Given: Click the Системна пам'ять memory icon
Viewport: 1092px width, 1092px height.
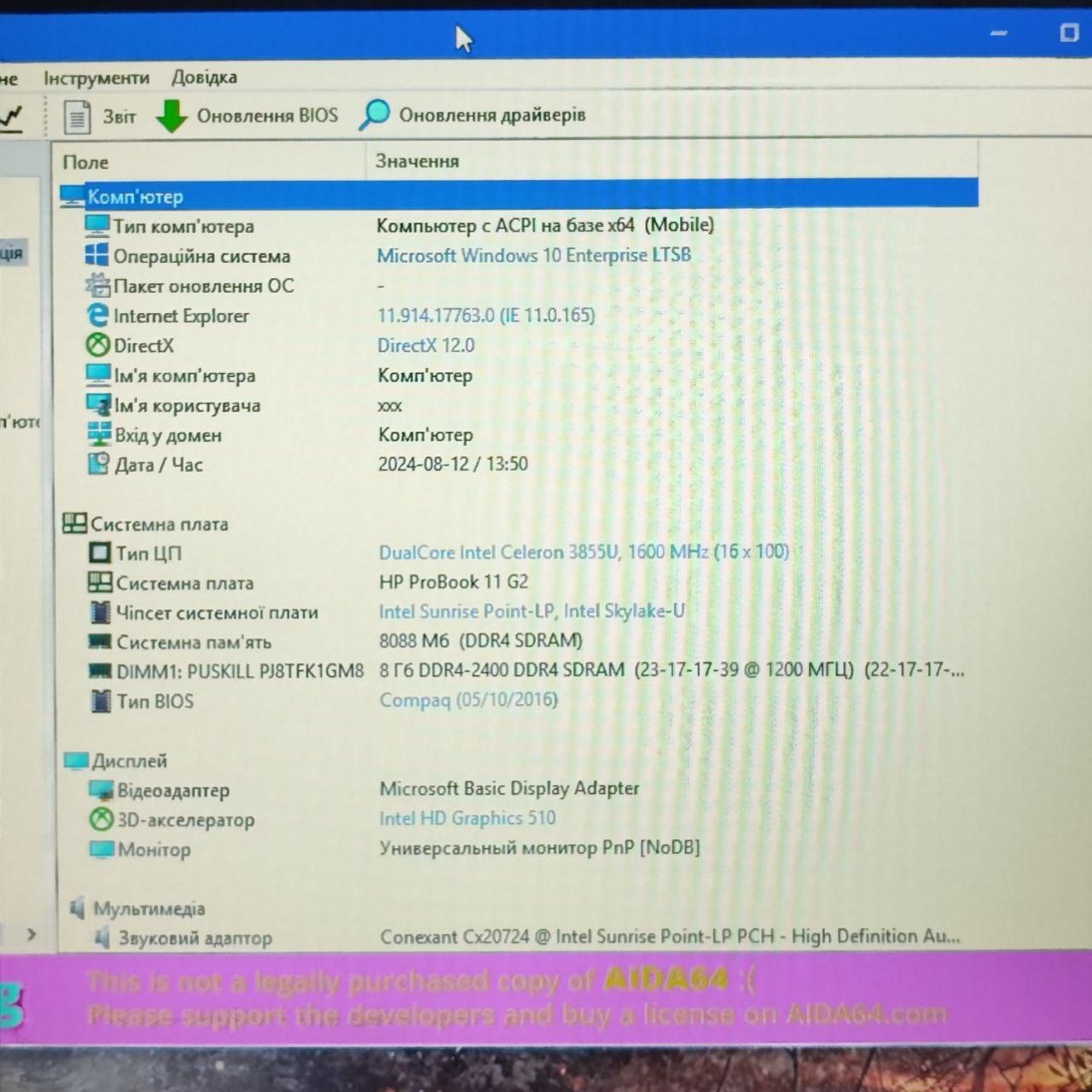Looking at the screenshot, I should (x=101, y=642).
